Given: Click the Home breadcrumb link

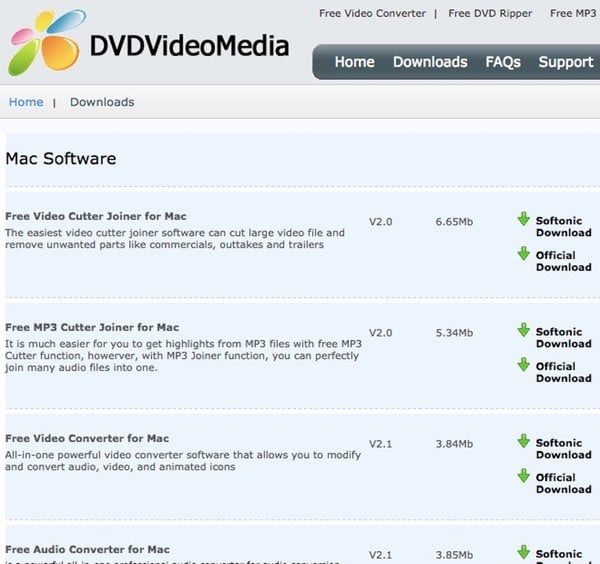Looking at the screenshot, I should point(26,102).
